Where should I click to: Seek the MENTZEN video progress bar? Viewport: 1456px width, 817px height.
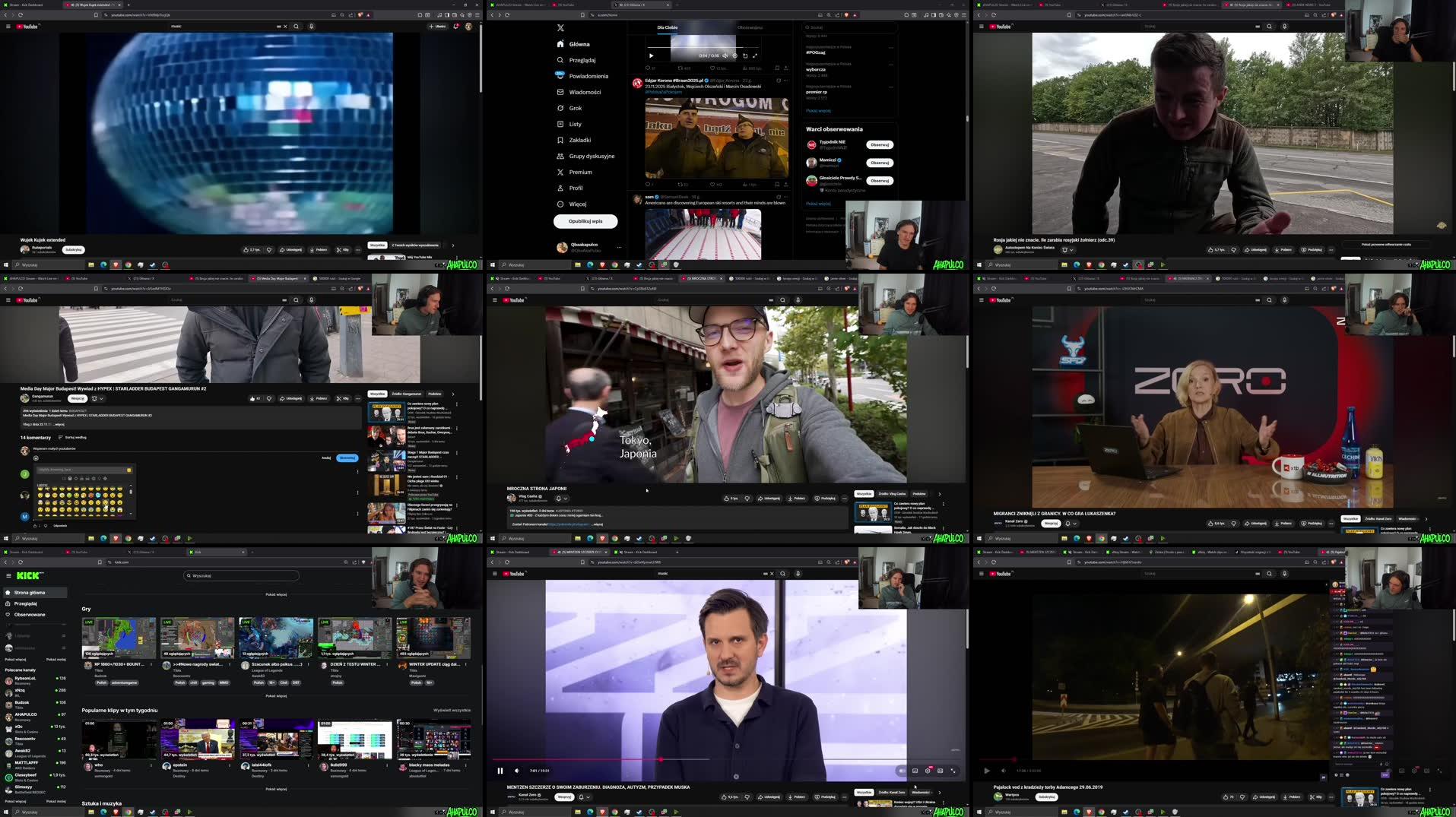(x=722, y=759)
